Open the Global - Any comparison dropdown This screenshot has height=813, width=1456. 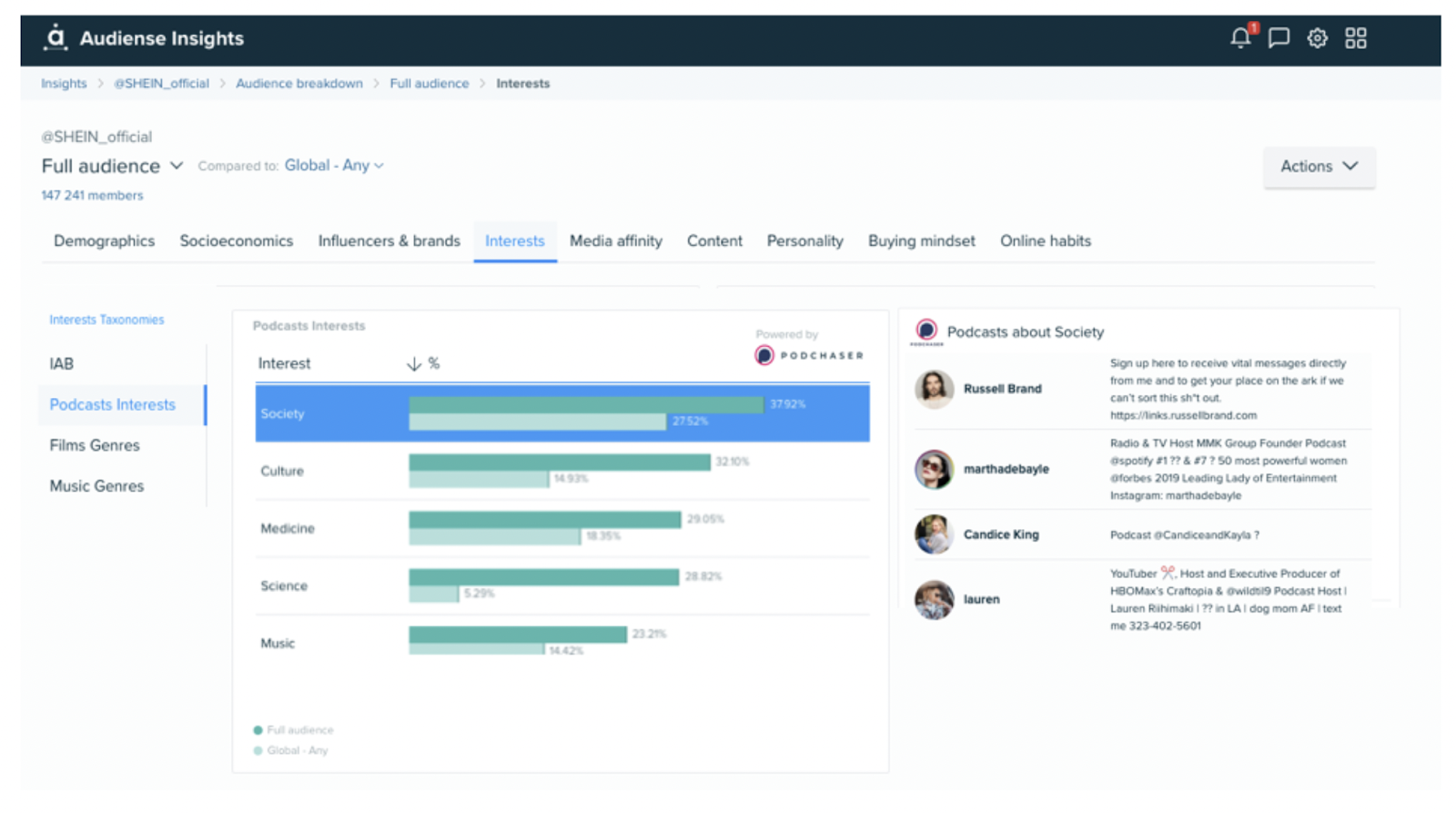(x=334, y=166)
